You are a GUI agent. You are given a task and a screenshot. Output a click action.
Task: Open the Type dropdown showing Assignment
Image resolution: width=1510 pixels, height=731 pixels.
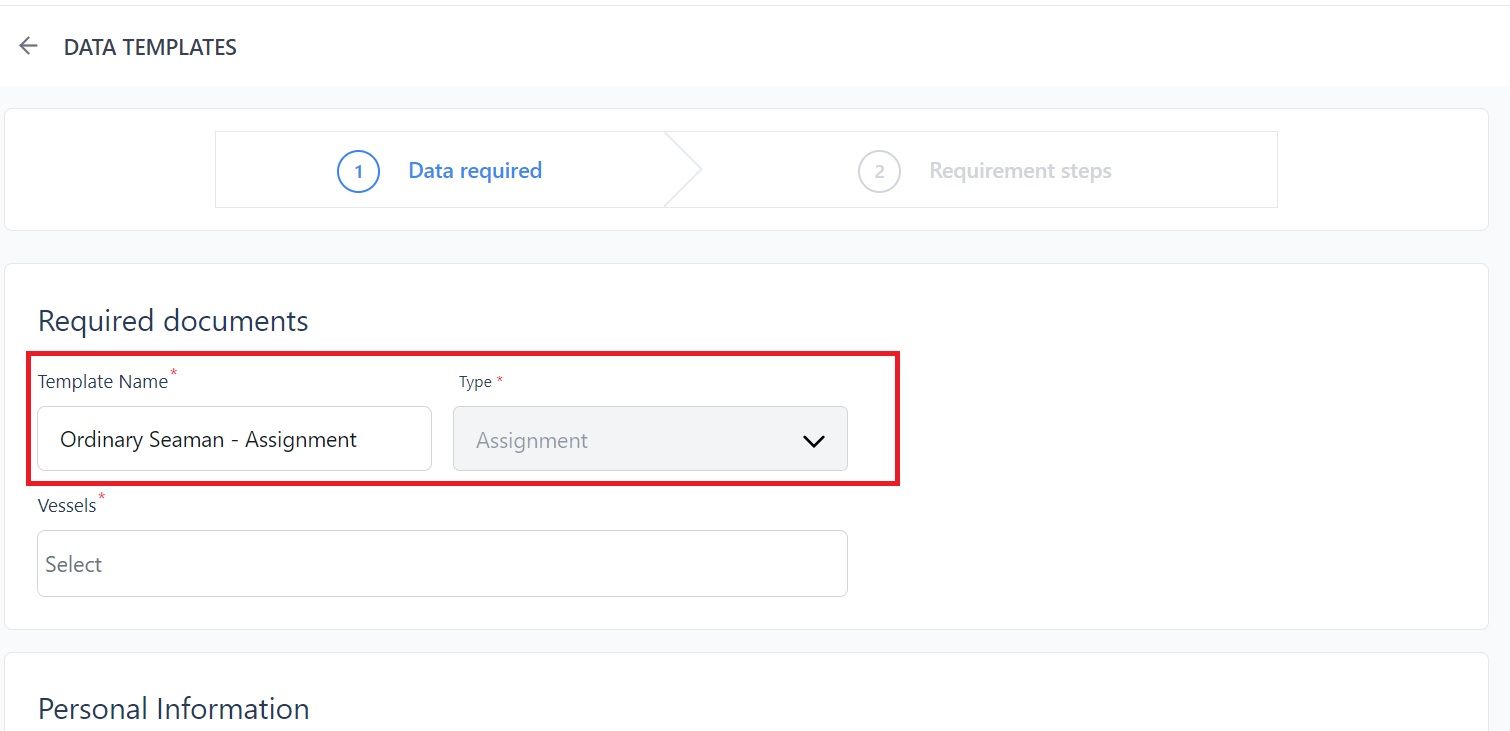[650, 438]
